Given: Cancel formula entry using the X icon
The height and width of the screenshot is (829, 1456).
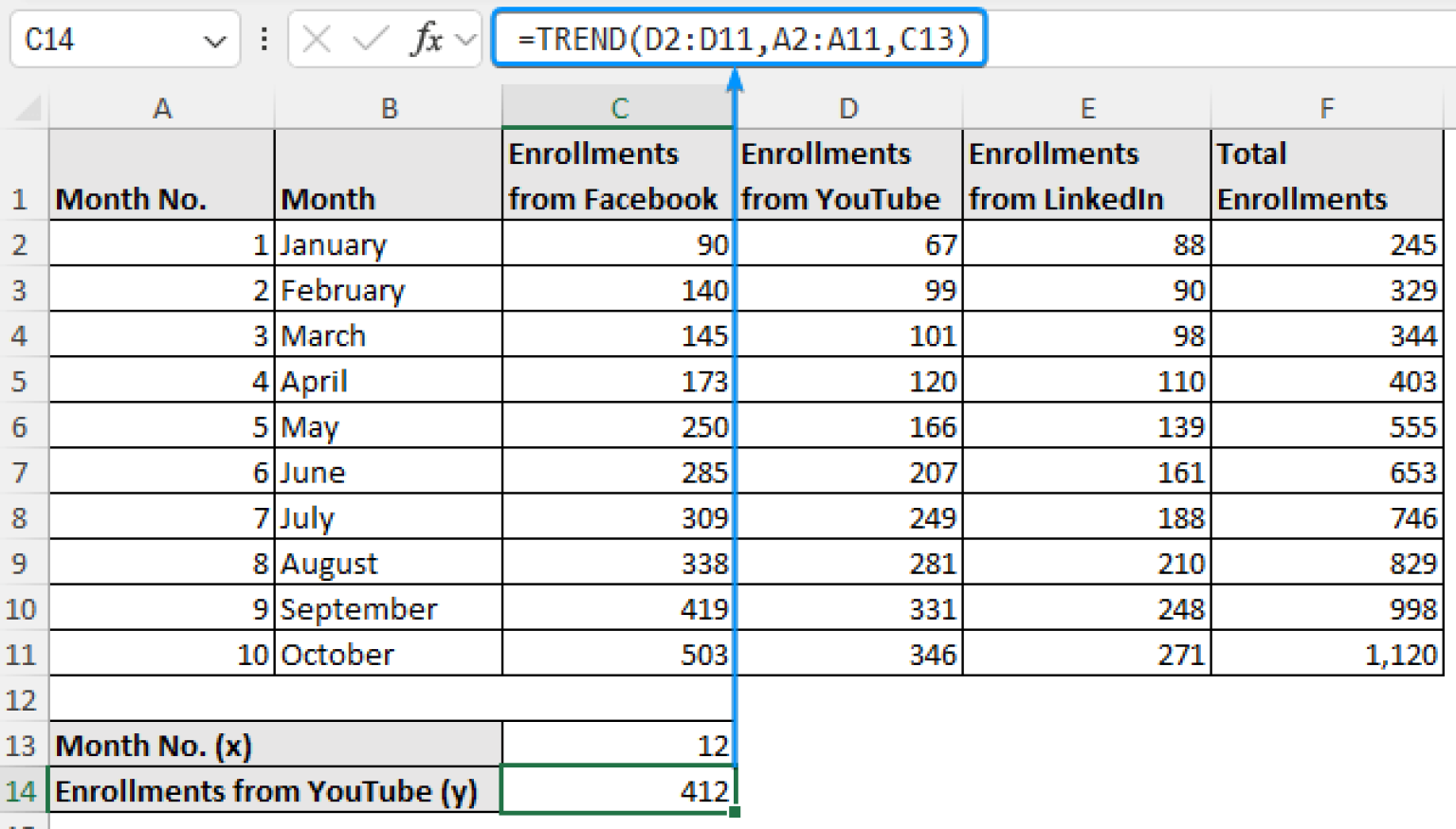Looking at the screenshot, I should (x=318, y=38).
